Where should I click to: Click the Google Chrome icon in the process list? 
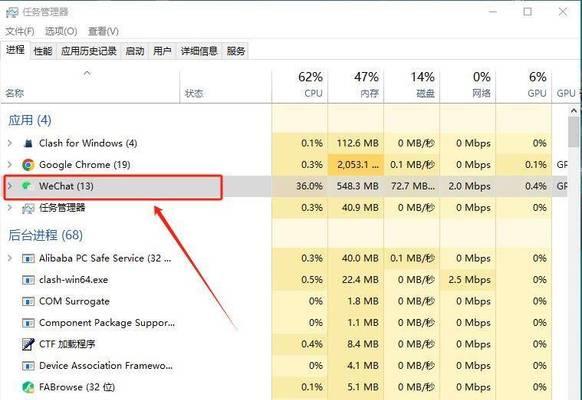point(28,164)
